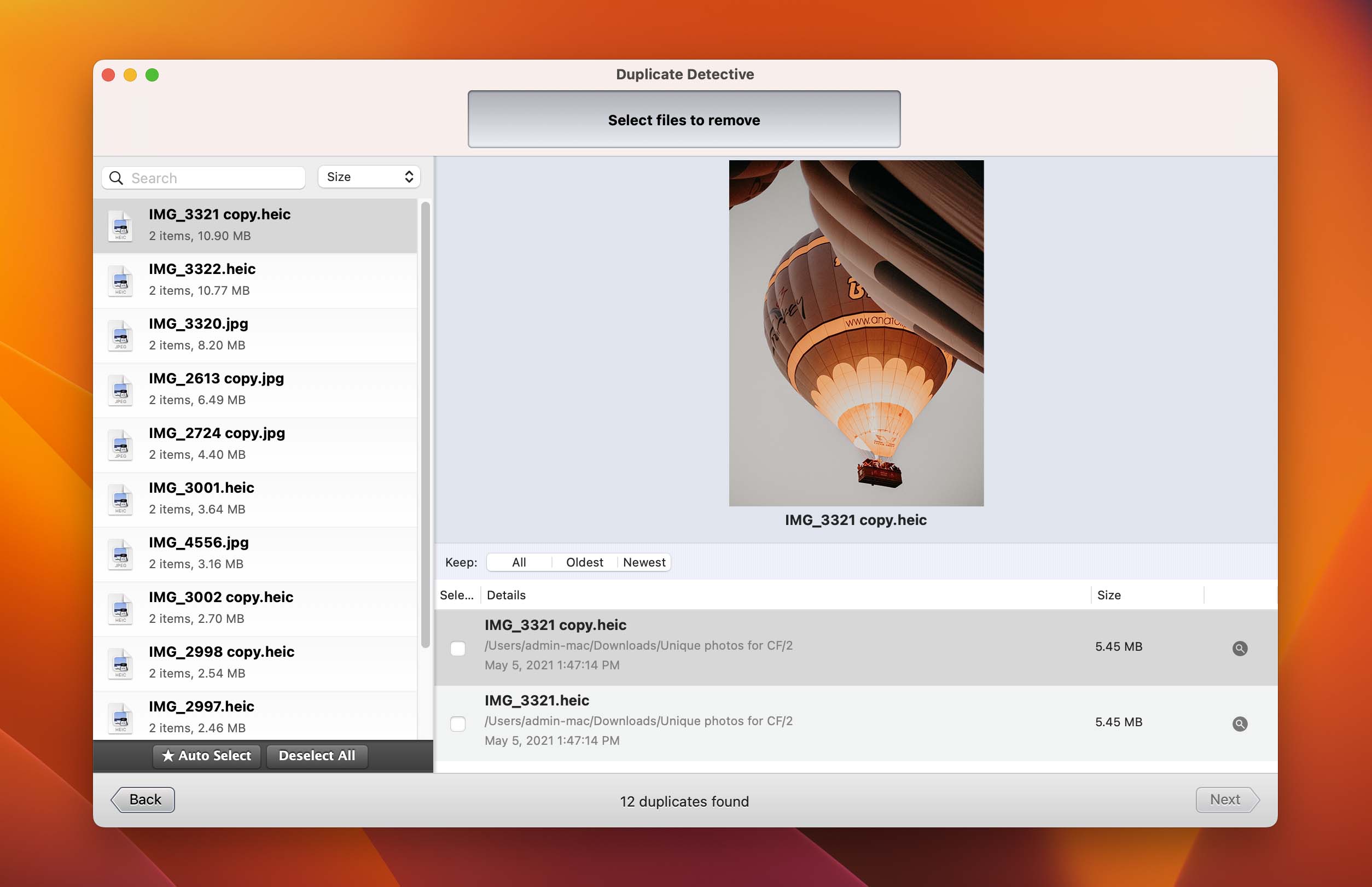Toggle keep Newest files option
The width and height of the screenshot is (1372, 887).
(x=645, y=561)
